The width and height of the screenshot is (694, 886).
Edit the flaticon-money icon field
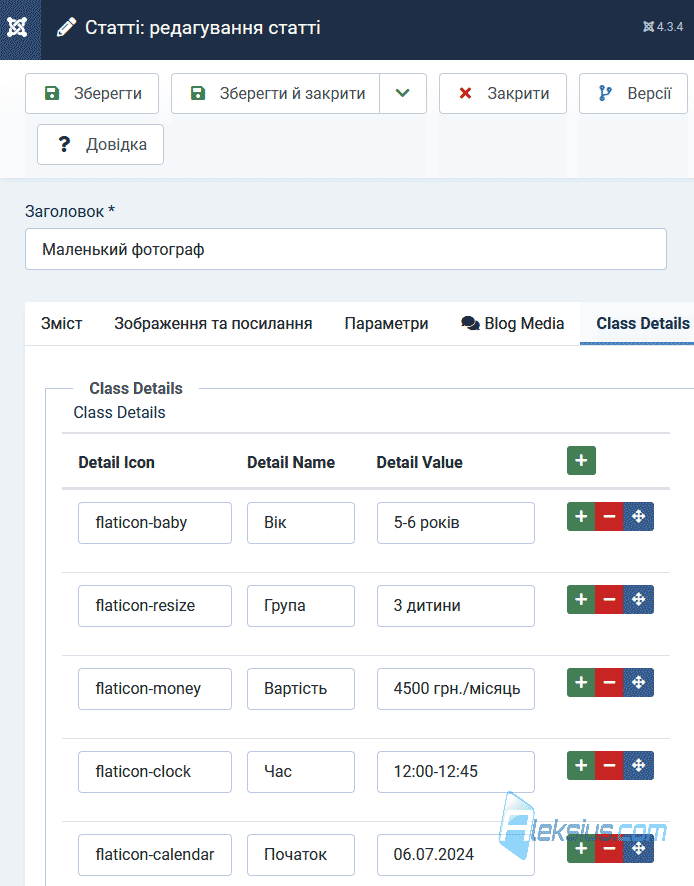tap(155, 689)
